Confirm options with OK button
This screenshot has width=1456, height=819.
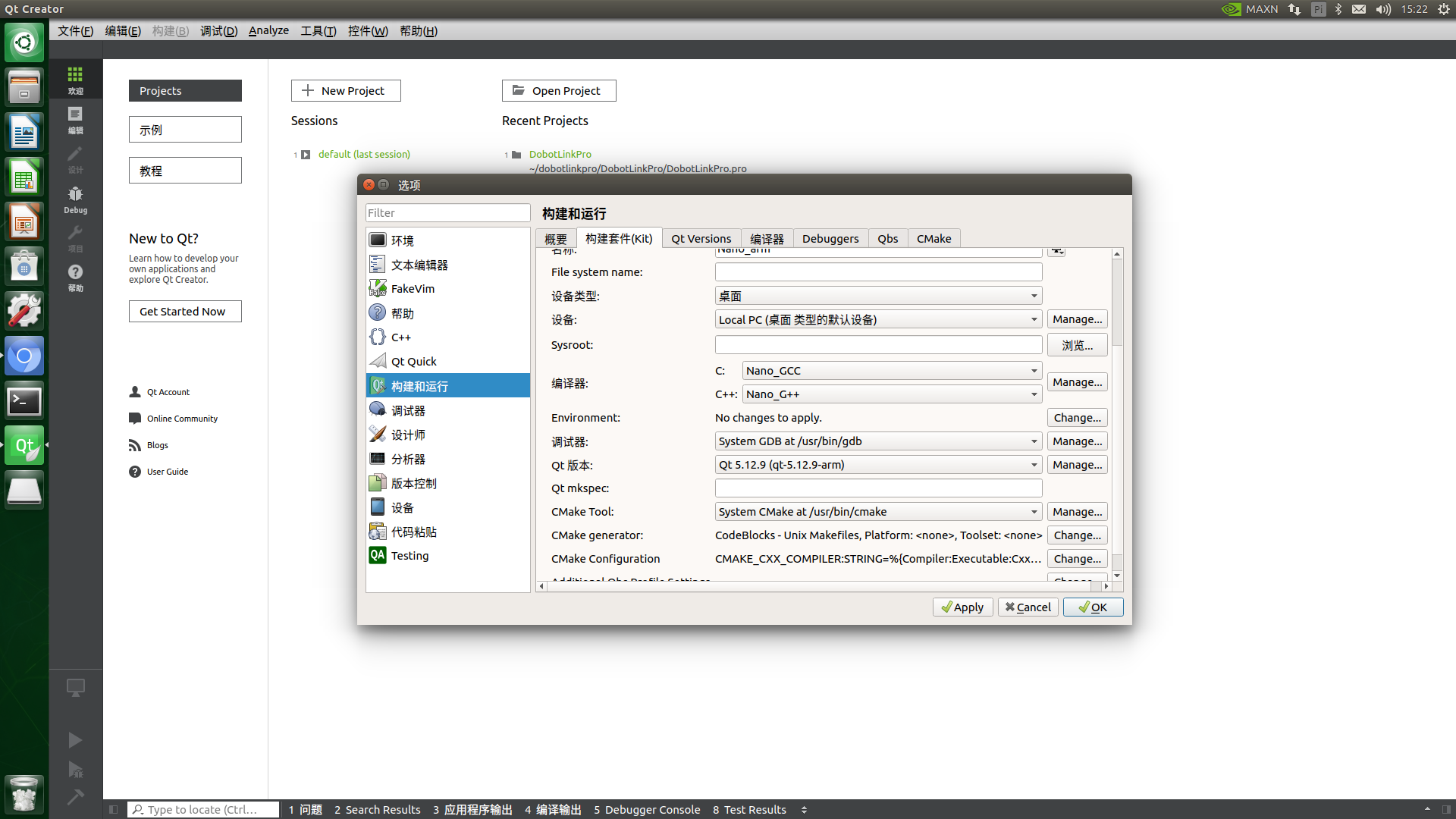pyautogui.click(x=1093, y=607)
